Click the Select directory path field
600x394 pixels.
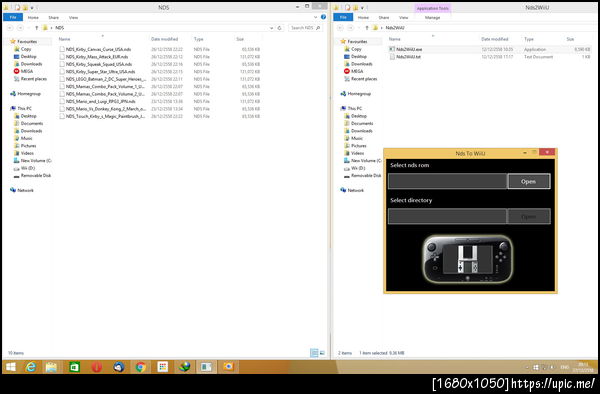click(448, 216)
